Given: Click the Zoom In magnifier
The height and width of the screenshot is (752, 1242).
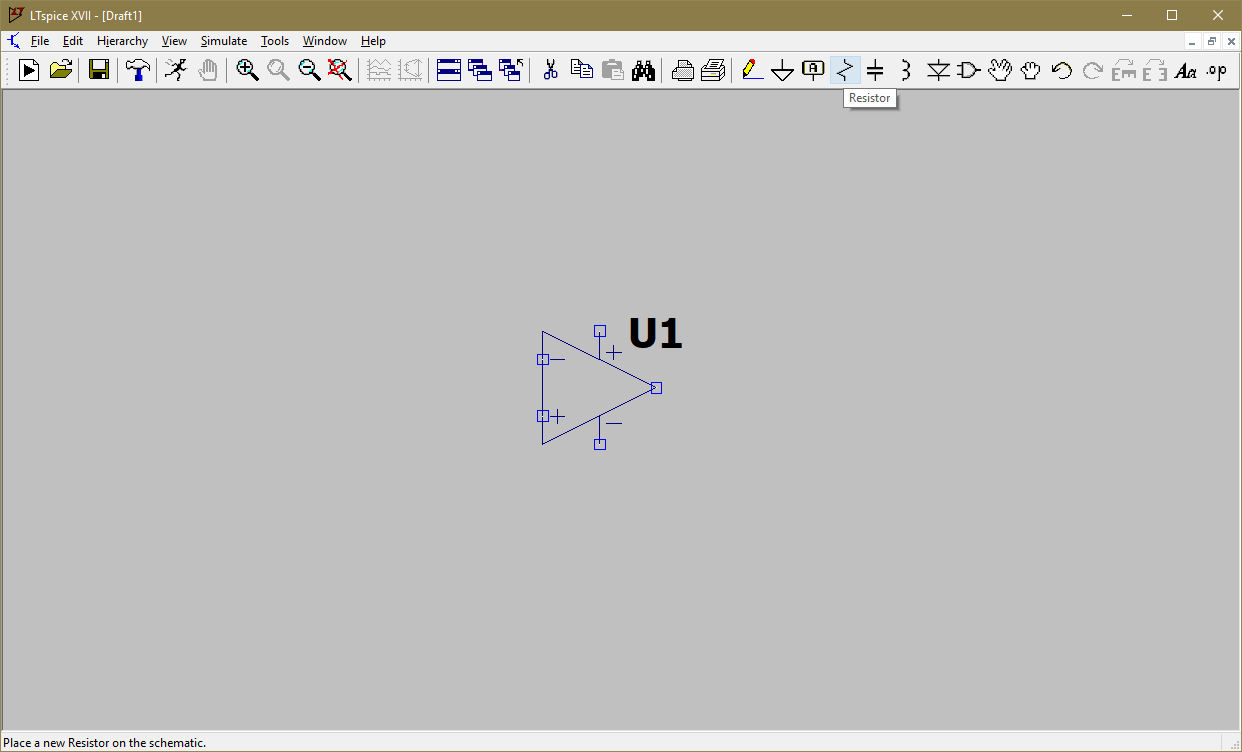Looking at the screenshot, I should [x=247, y=70].
